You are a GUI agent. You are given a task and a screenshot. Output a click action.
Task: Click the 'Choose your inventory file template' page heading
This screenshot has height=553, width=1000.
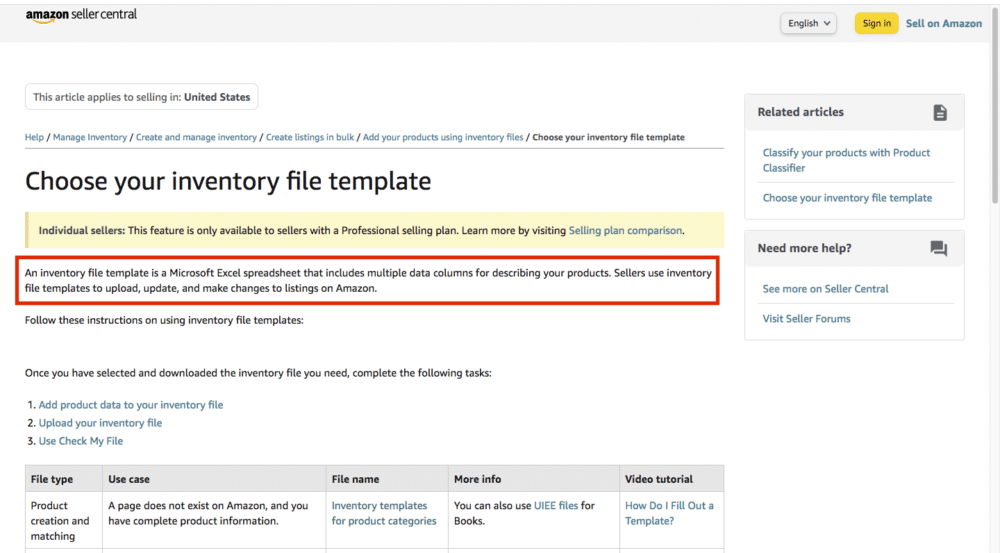228,181
